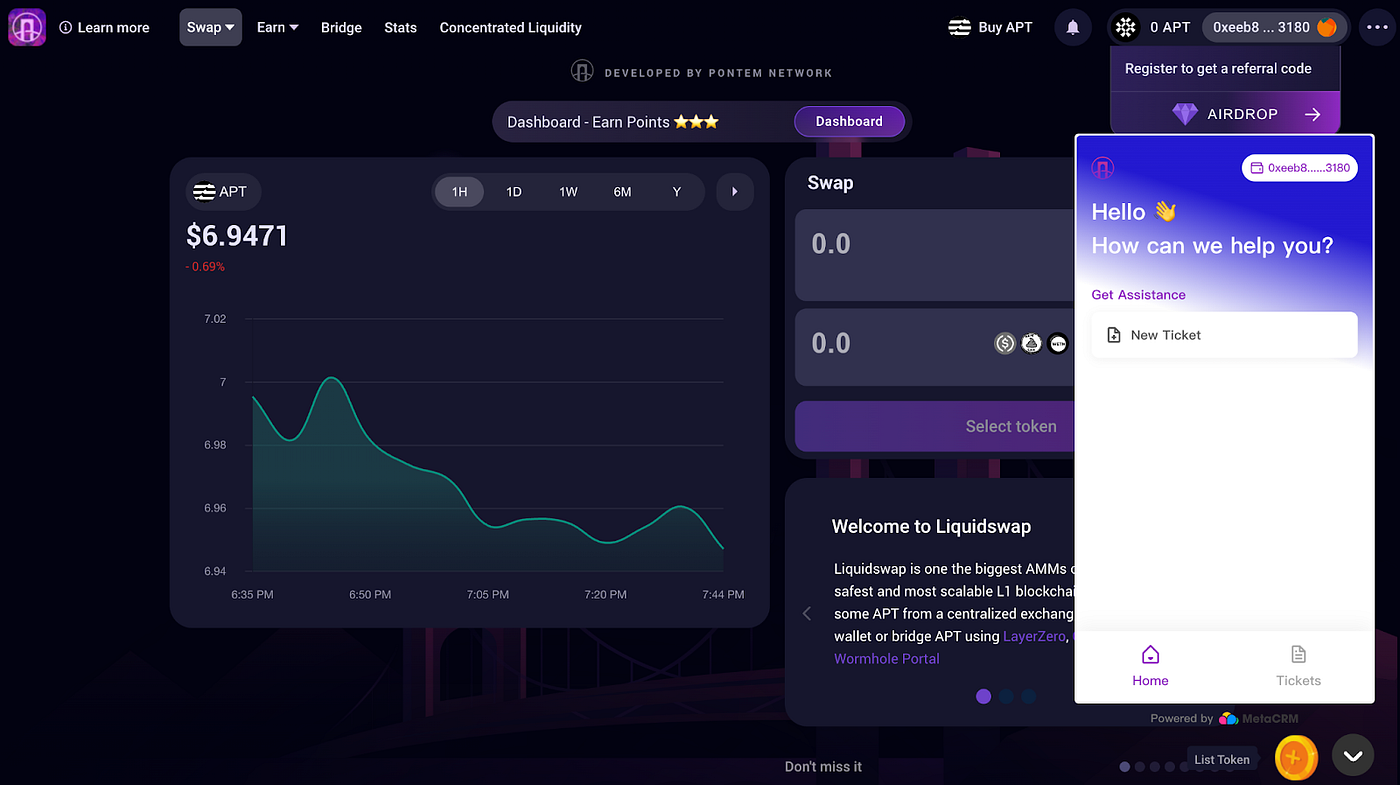
Task: Pick the USDC quick token icon
Action: [1005, 343]
